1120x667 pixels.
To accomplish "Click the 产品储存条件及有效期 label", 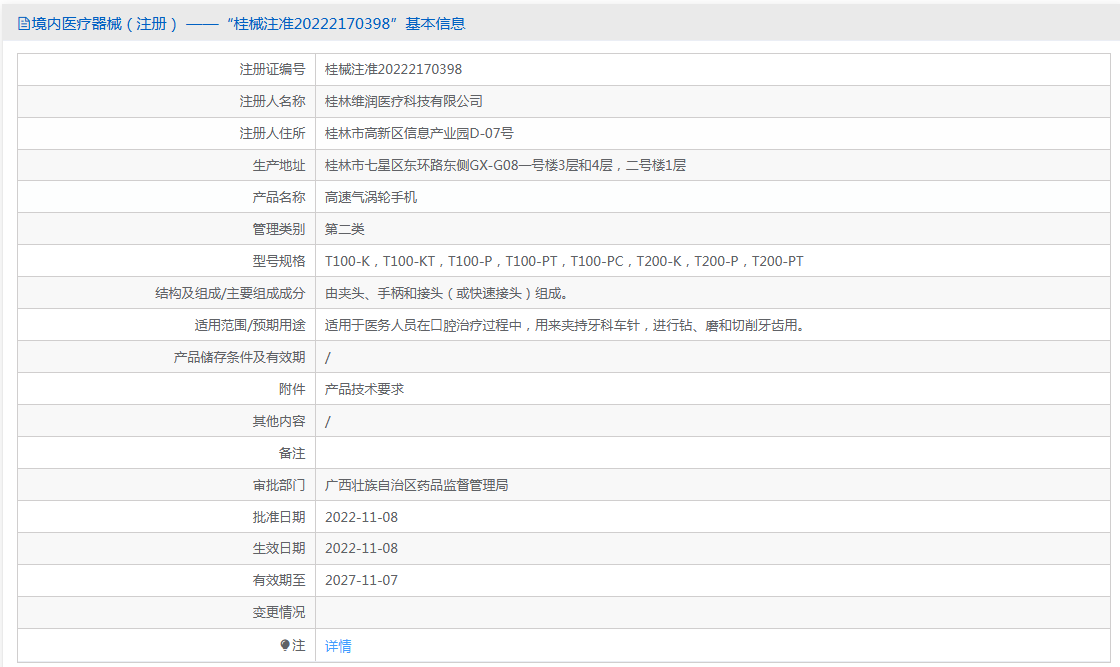I will 239,357.
